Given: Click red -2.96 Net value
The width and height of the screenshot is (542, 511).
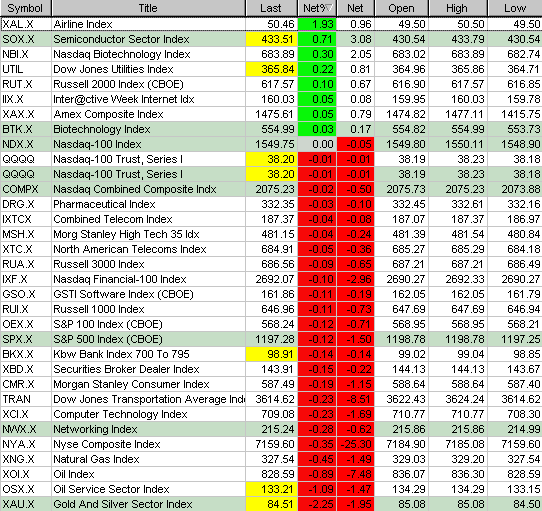Looking at the screenshot, I should pos(356,279).
